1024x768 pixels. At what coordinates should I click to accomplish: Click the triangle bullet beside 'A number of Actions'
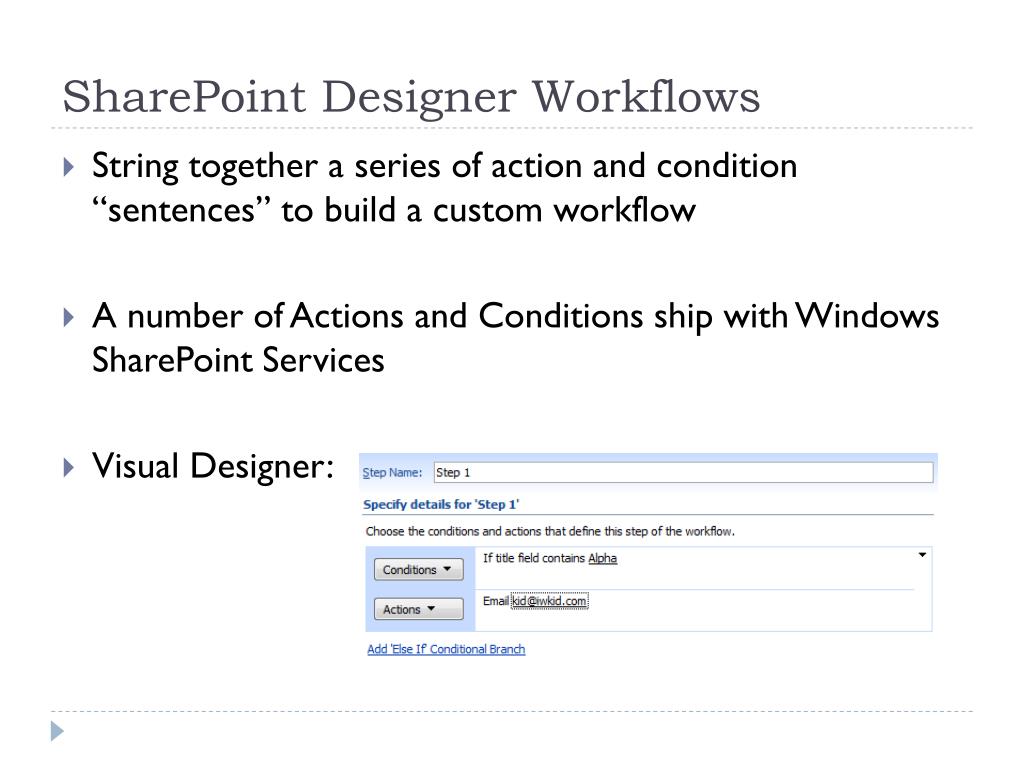click(69, 317)
